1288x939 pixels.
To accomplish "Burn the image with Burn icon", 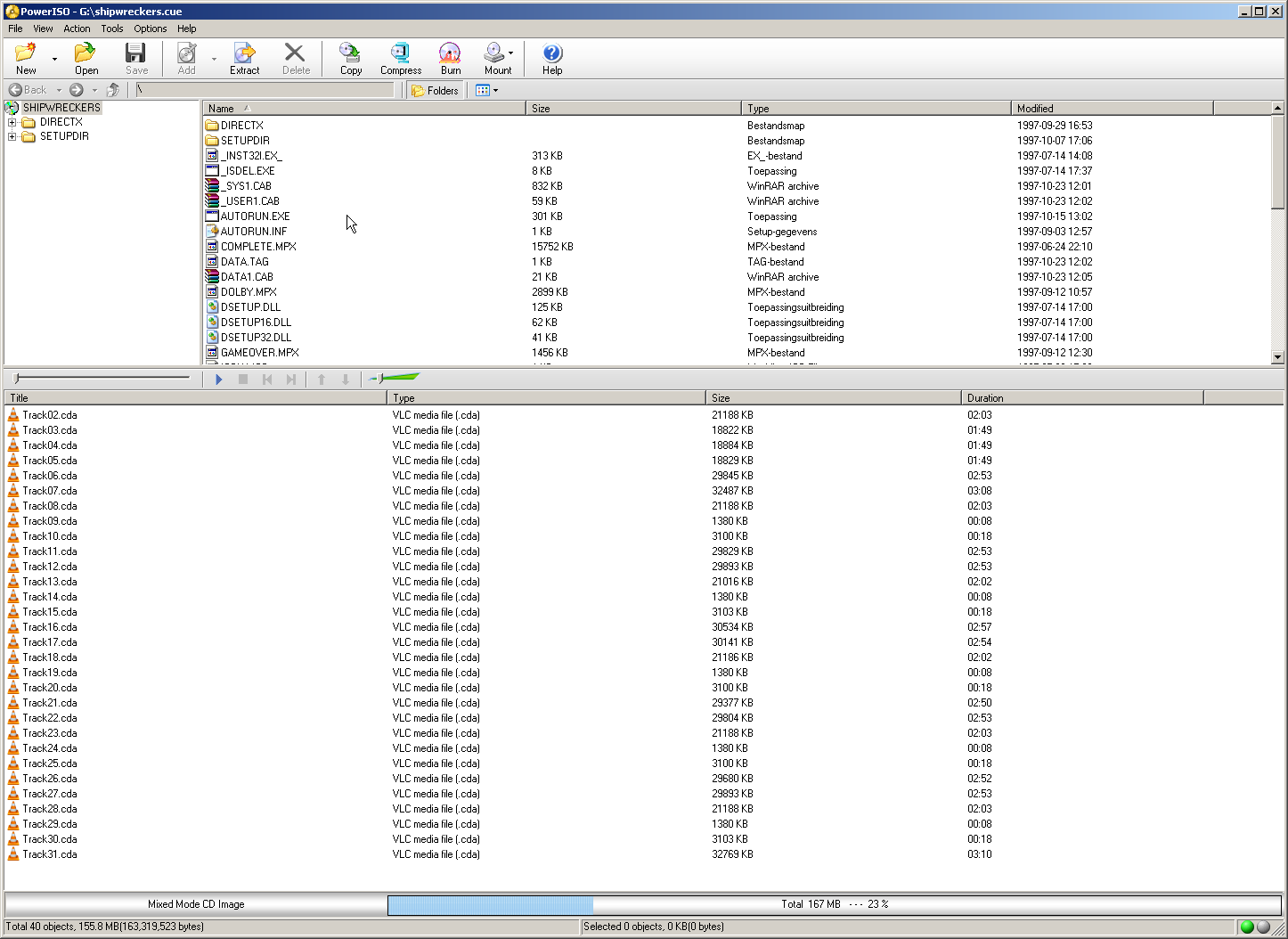I will [451, 59].
